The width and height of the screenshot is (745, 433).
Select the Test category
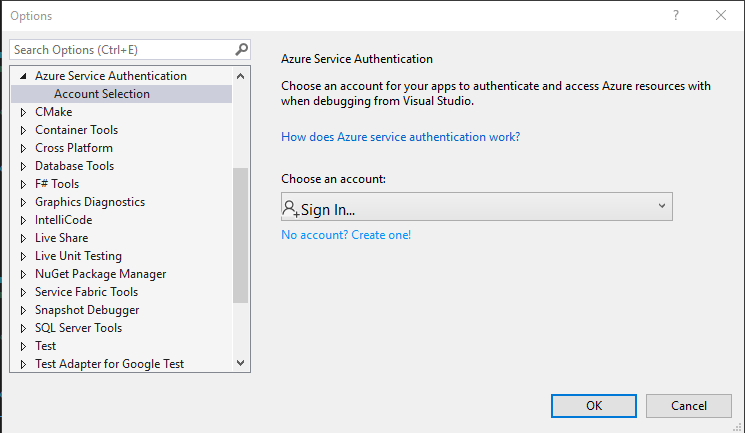tap(46, 346)
